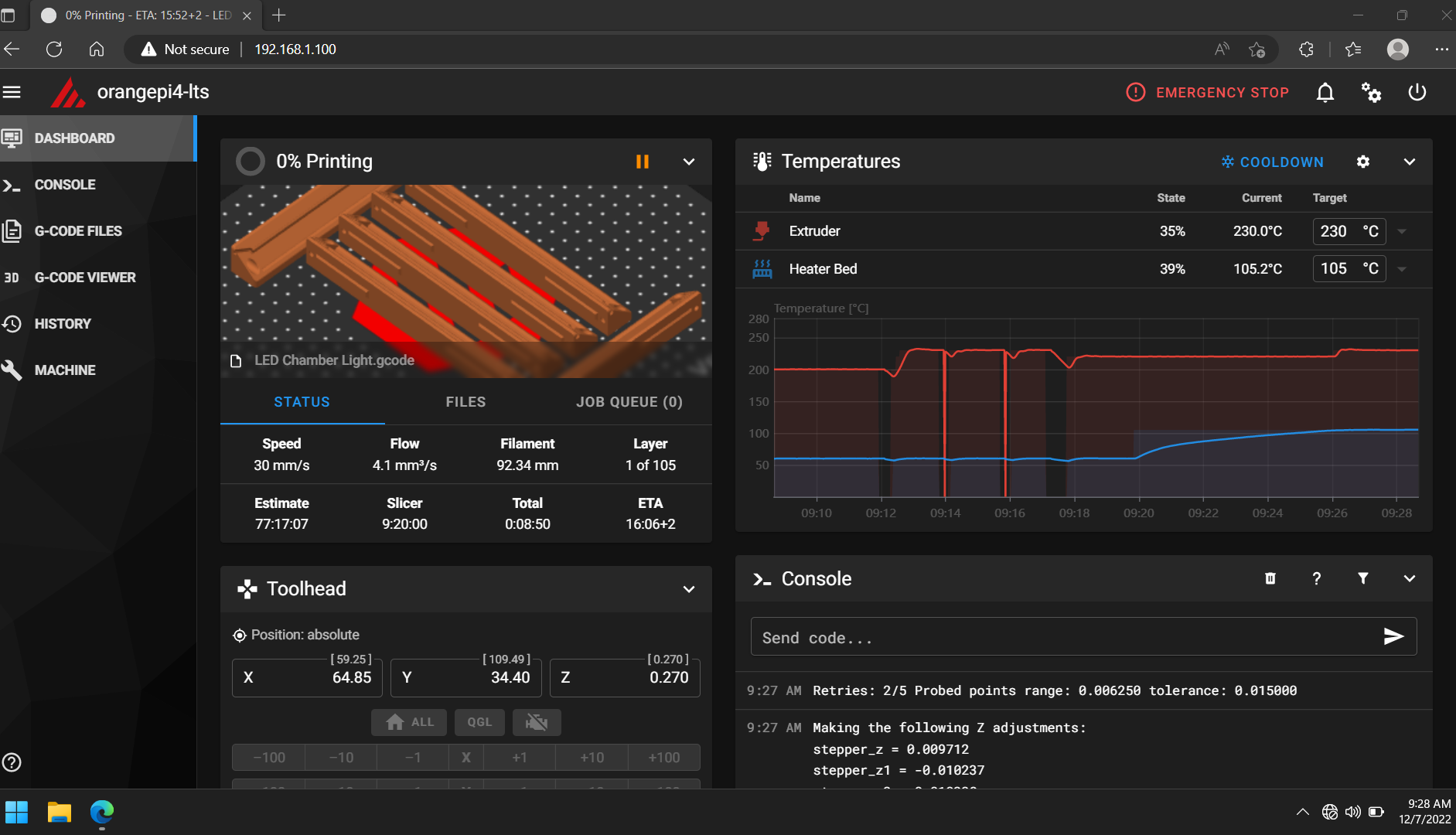Viewport: 1456px width, 835px height.
Task: Click the motors off icon button
Action: click(x=537, y=722)
